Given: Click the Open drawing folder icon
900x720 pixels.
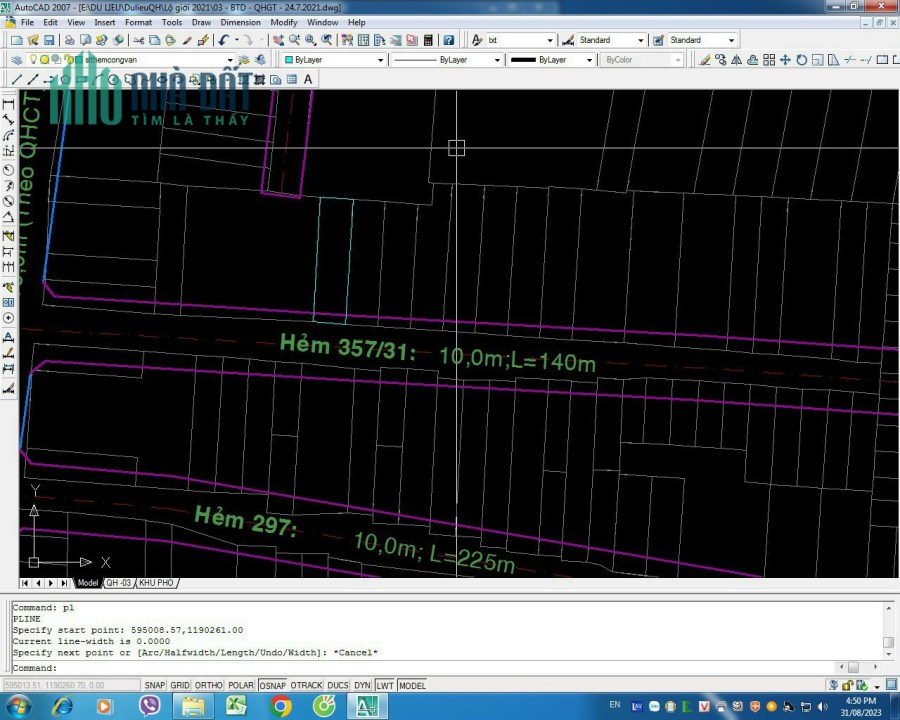Looking at the screenshot, I should tap(33, 40).
